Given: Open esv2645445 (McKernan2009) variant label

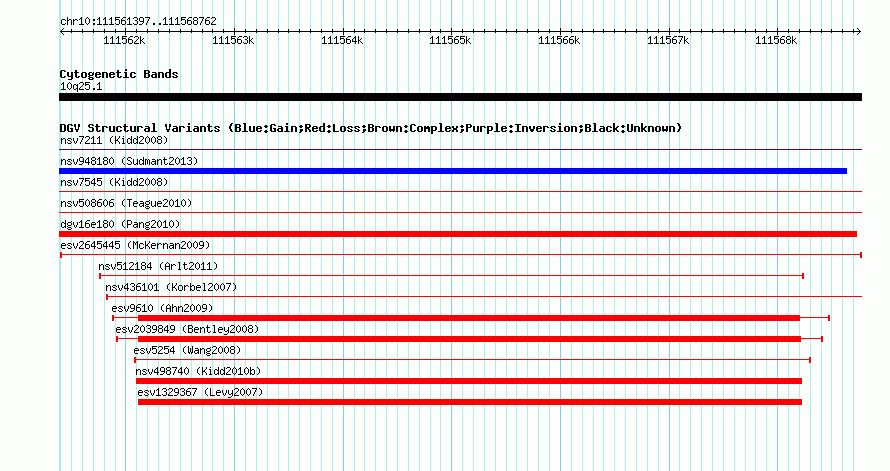Looking at the screenshot, I should tap(135, 245).
